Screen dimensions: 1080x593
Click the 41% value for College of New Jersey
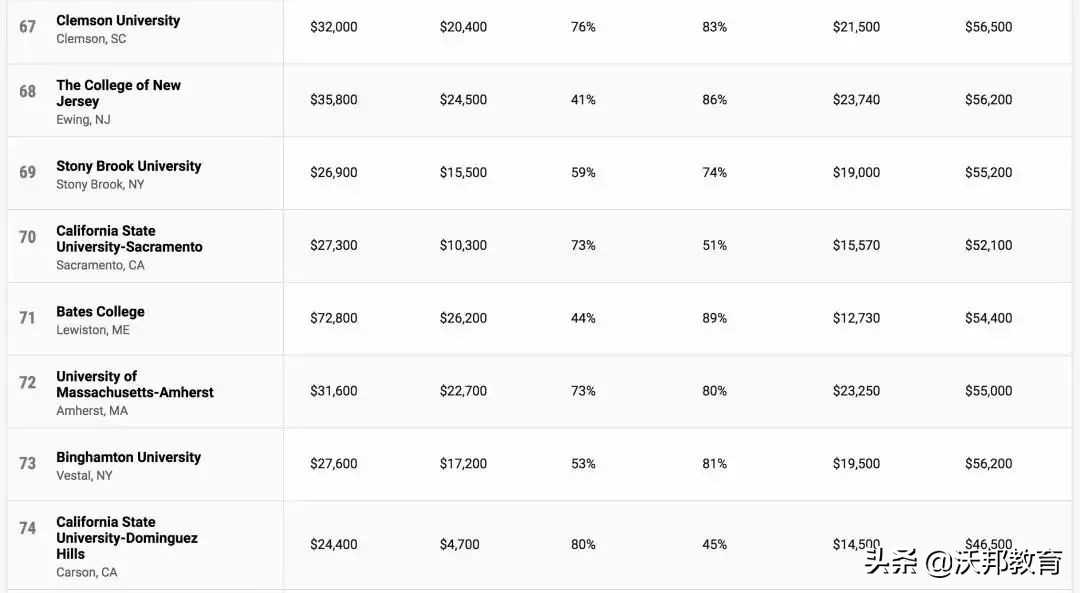pyautogui.click(x=583, y=100)
